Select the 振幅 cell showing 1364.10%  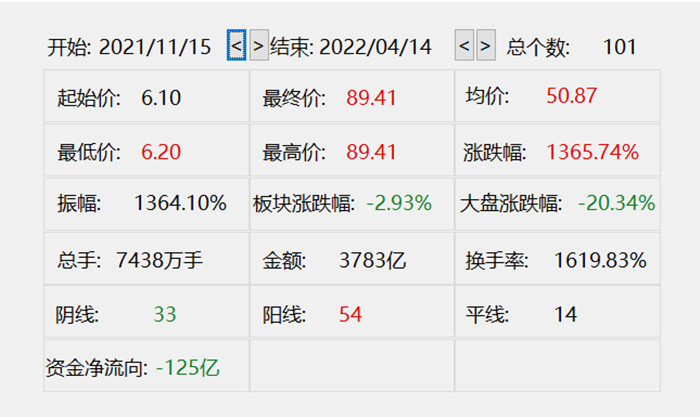click(x=146, y=204)
